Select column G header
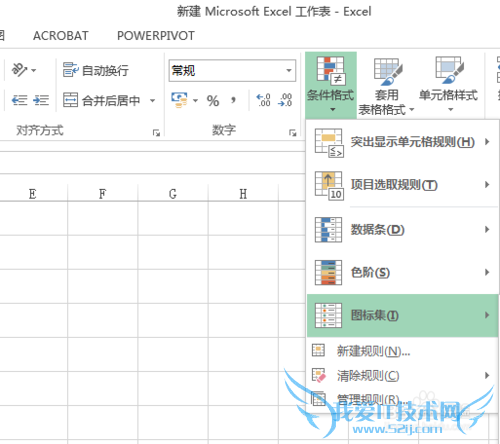The height and width of the screenshot is (444, 500). tap(173, 193)
